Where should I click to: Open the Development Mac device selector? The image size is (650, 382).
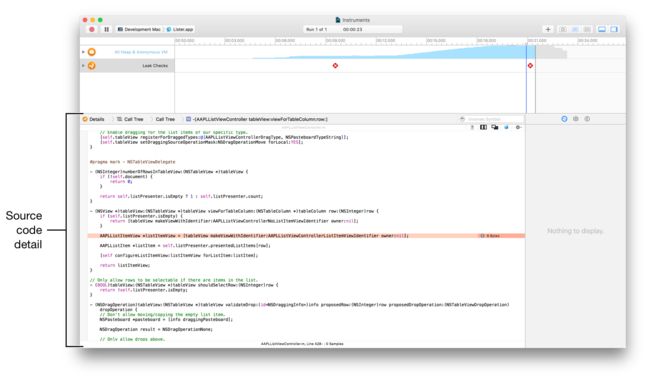(x=139, y=29)
